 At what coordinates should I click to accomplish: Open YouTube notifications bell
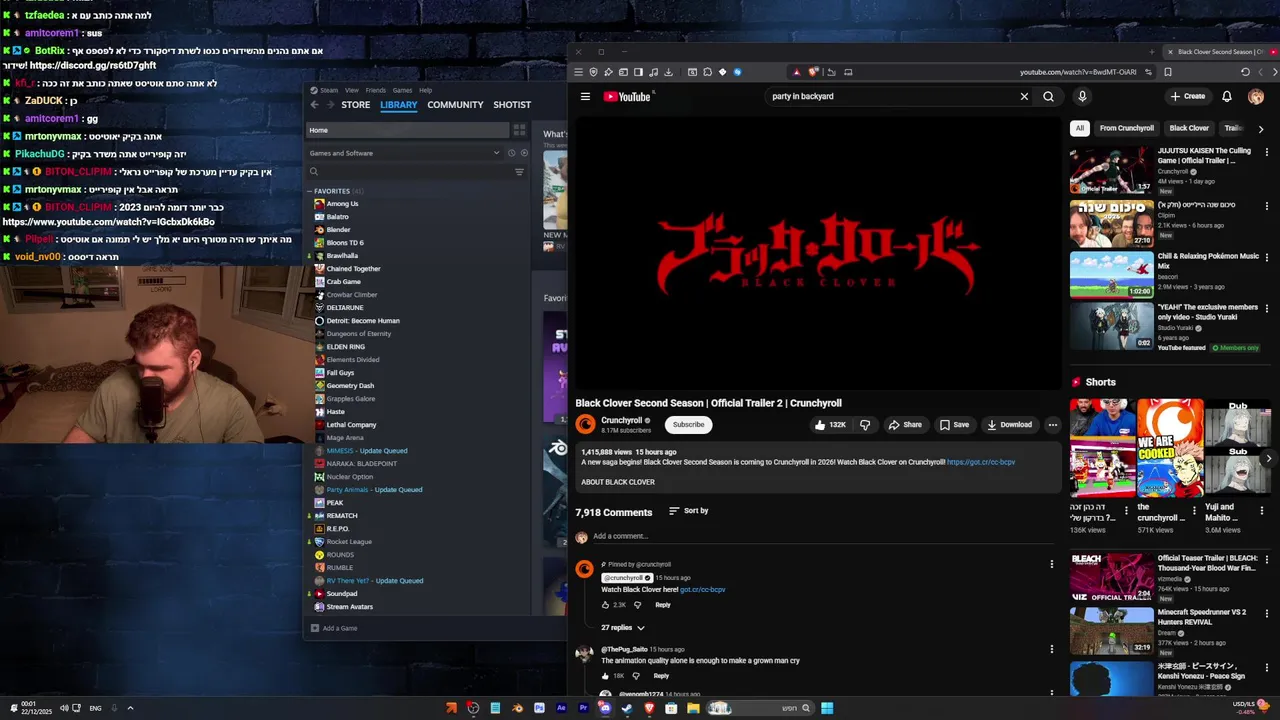pyautogui.click(x=1227, y=97)
